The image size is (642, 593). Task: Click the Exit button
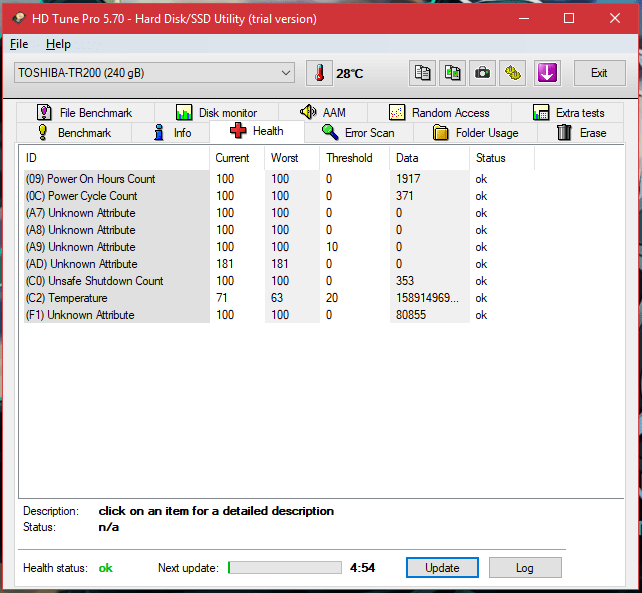(599, 73)
